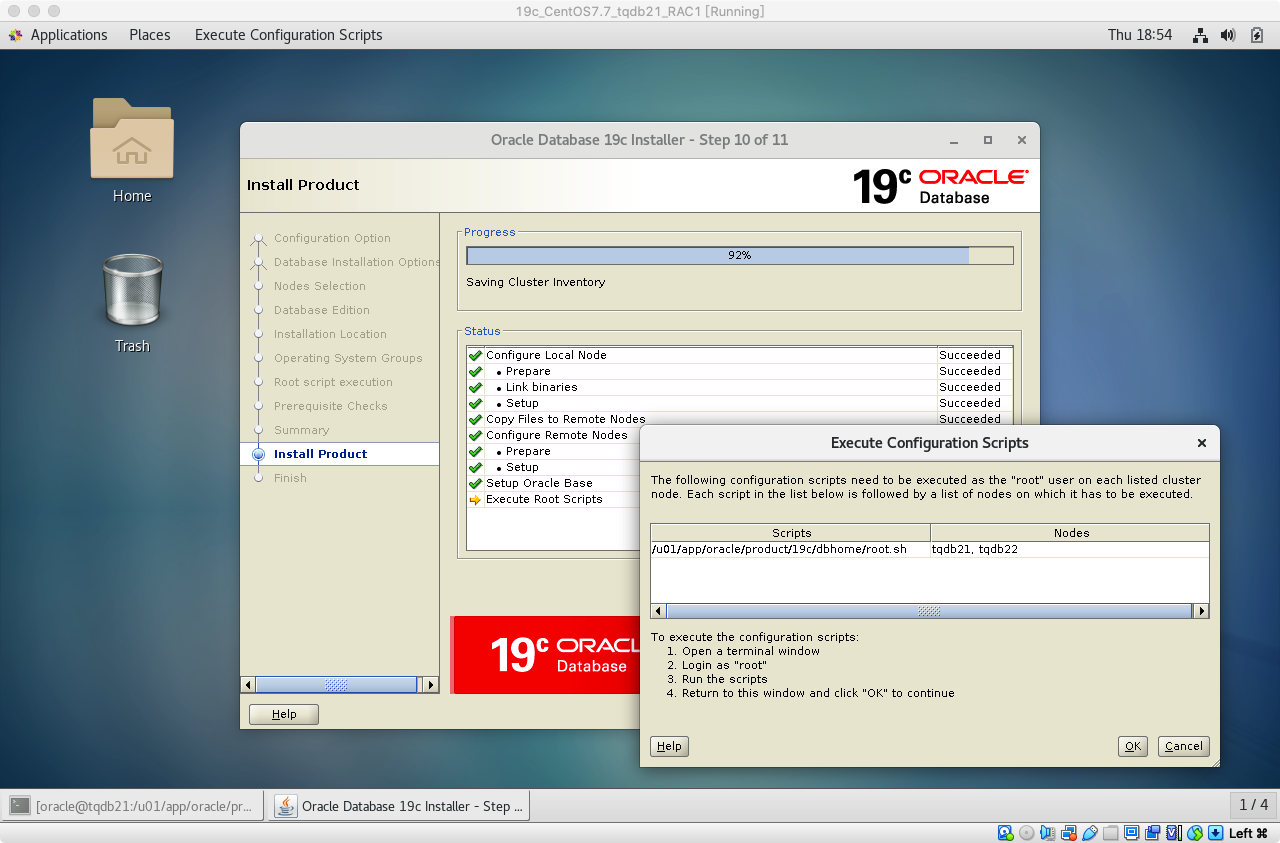Select the Configuration Option step

click(x=332, y=238)
